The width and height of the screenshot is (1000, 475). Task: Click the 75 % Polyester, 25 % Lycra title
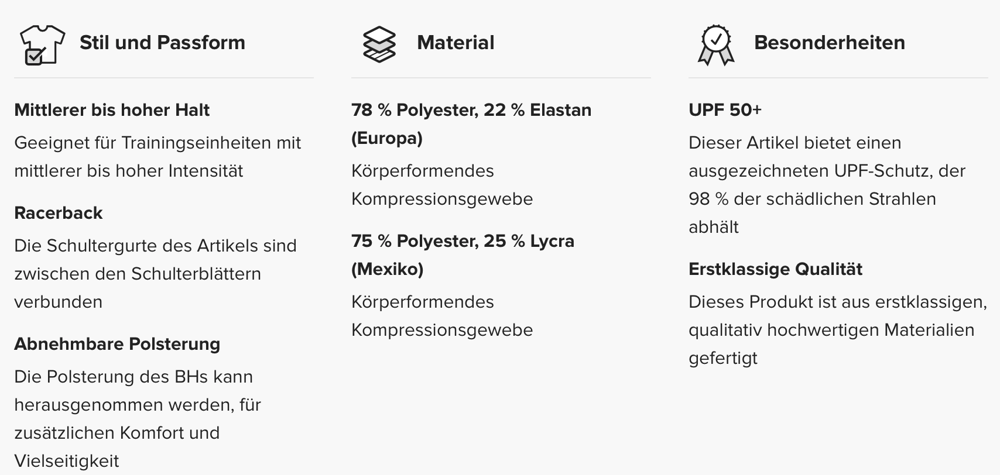point(463,255)
